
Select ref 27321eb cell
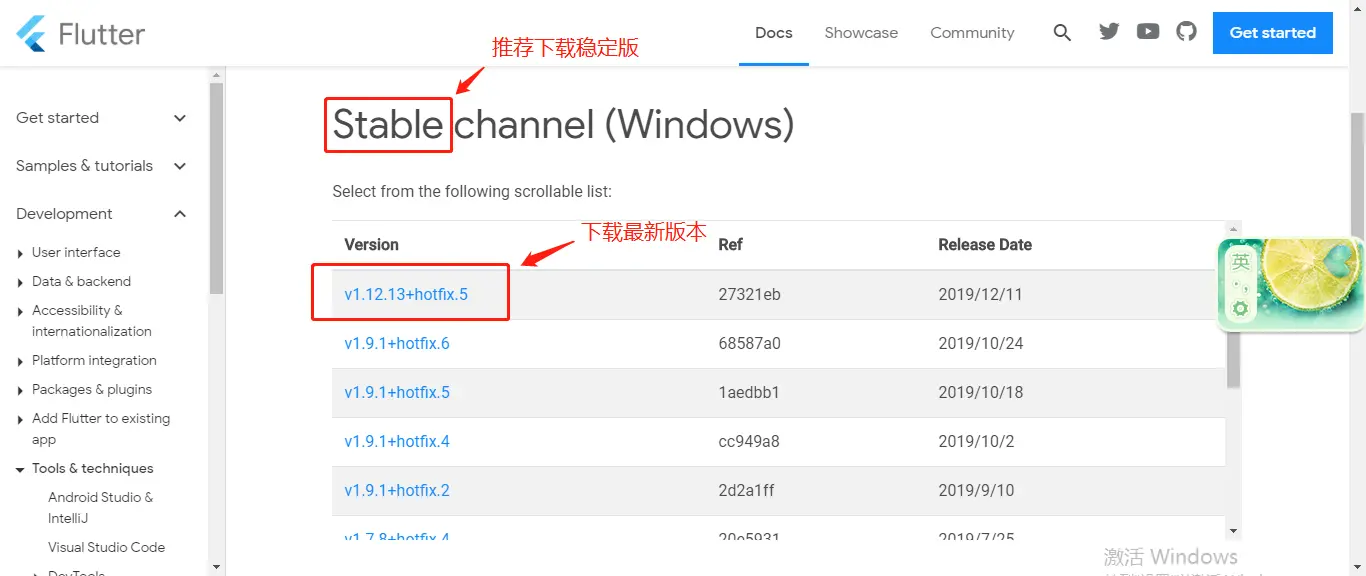tap(749, 295)
